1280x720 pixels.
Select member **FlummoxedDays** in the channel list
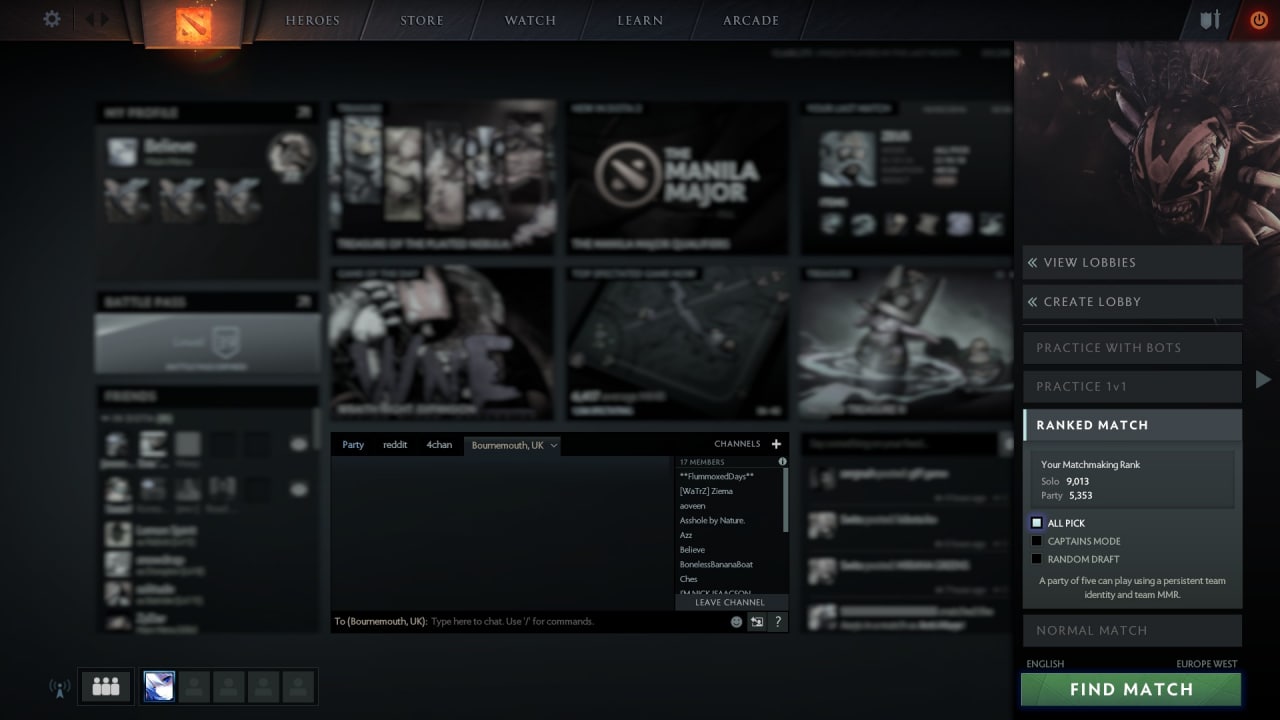click(716, 476)
